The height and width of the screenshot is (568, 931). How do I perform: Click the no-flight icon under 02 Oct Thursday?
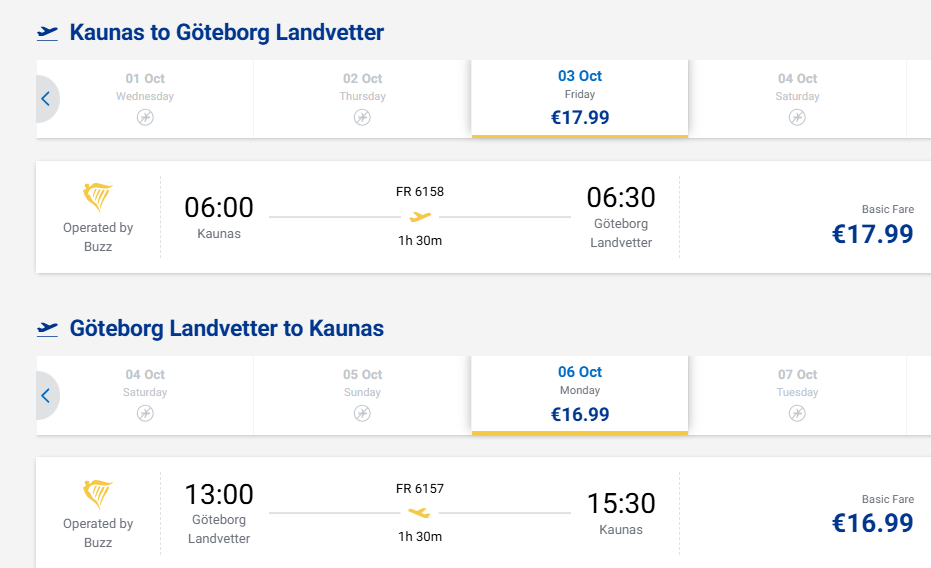point(362,118)
